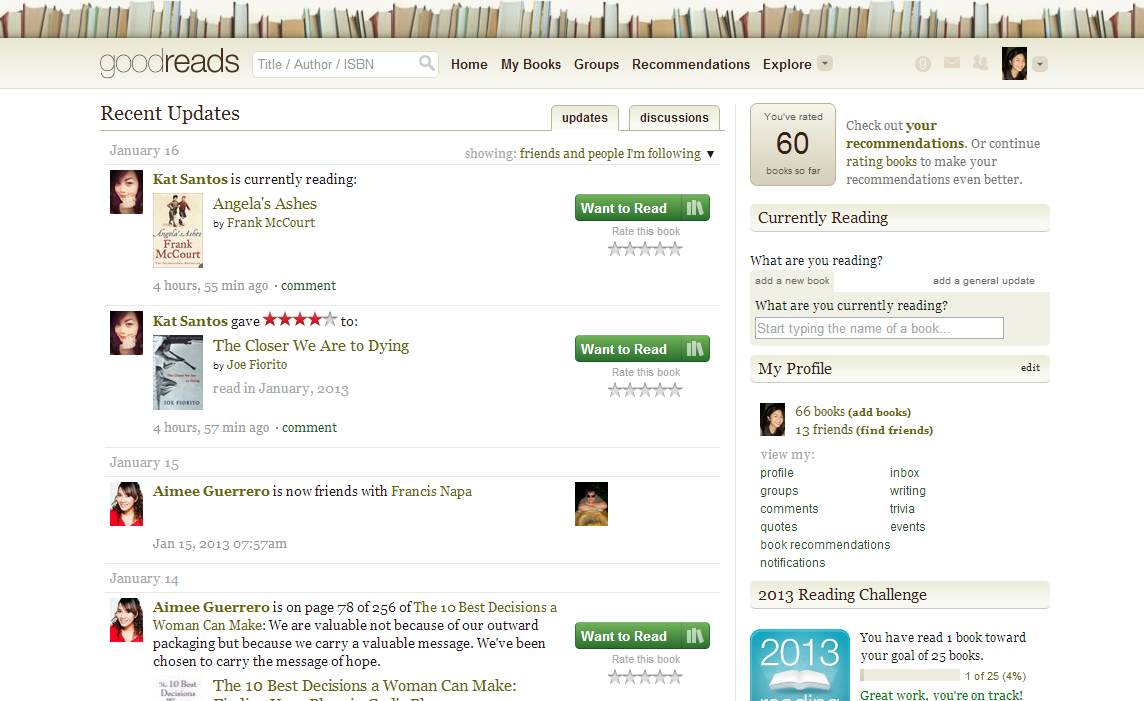Select the add a general update tab
This screenshot has width=1144, height=701.
tap(983, 281)
